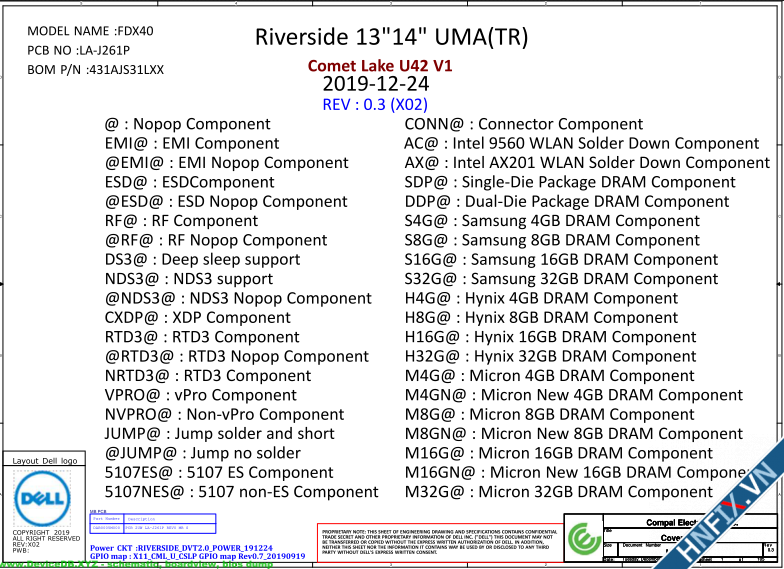Select the "CONN@ : Connector Component" entry
Screen dimensions: 784x569
click(x=523, y=124)
